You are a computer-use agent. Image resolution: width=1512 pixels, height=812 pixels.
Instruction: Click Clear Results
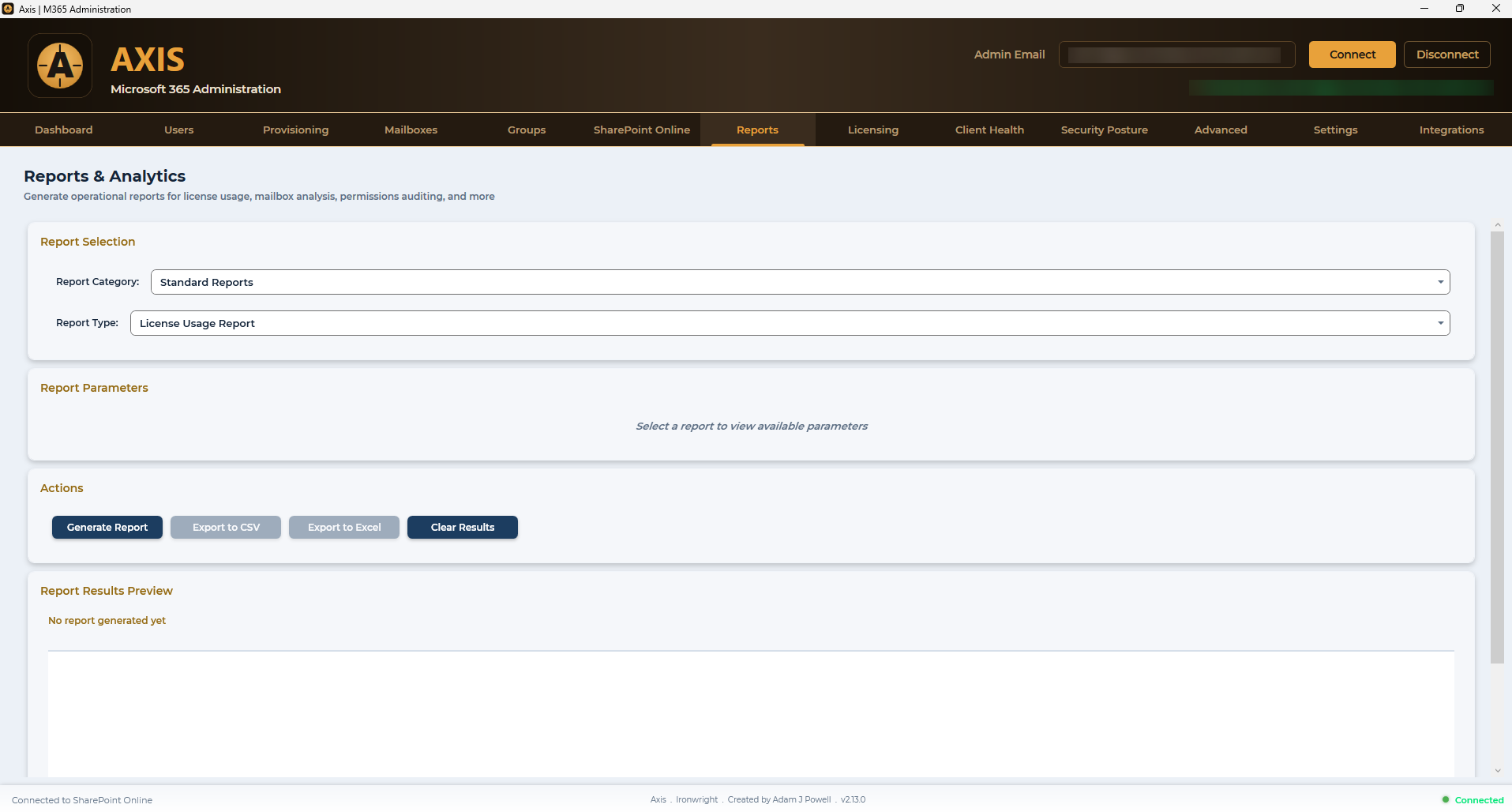point(463,527)
